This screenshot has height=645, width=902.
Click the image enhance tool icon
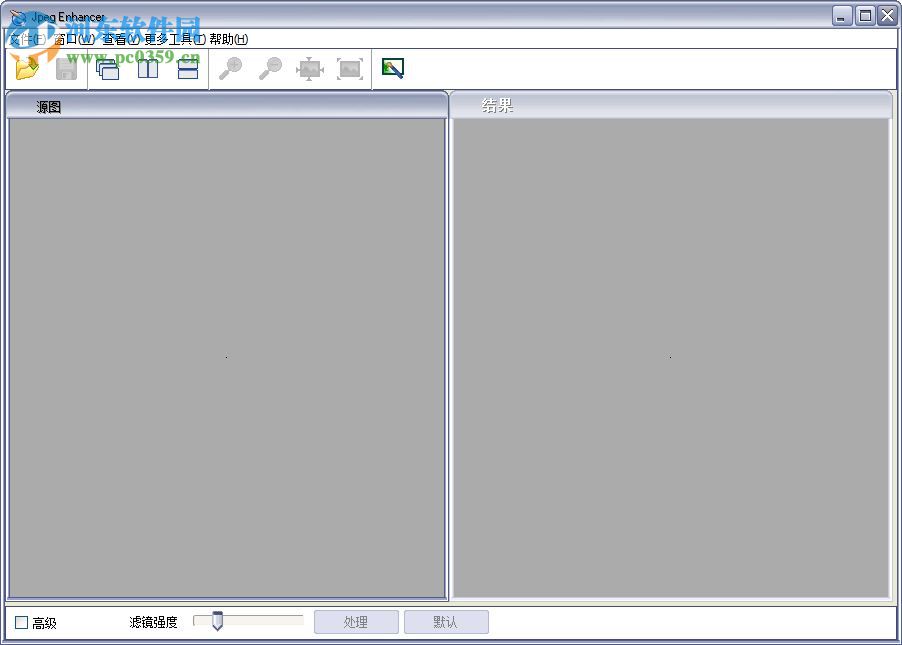point(393,68)
